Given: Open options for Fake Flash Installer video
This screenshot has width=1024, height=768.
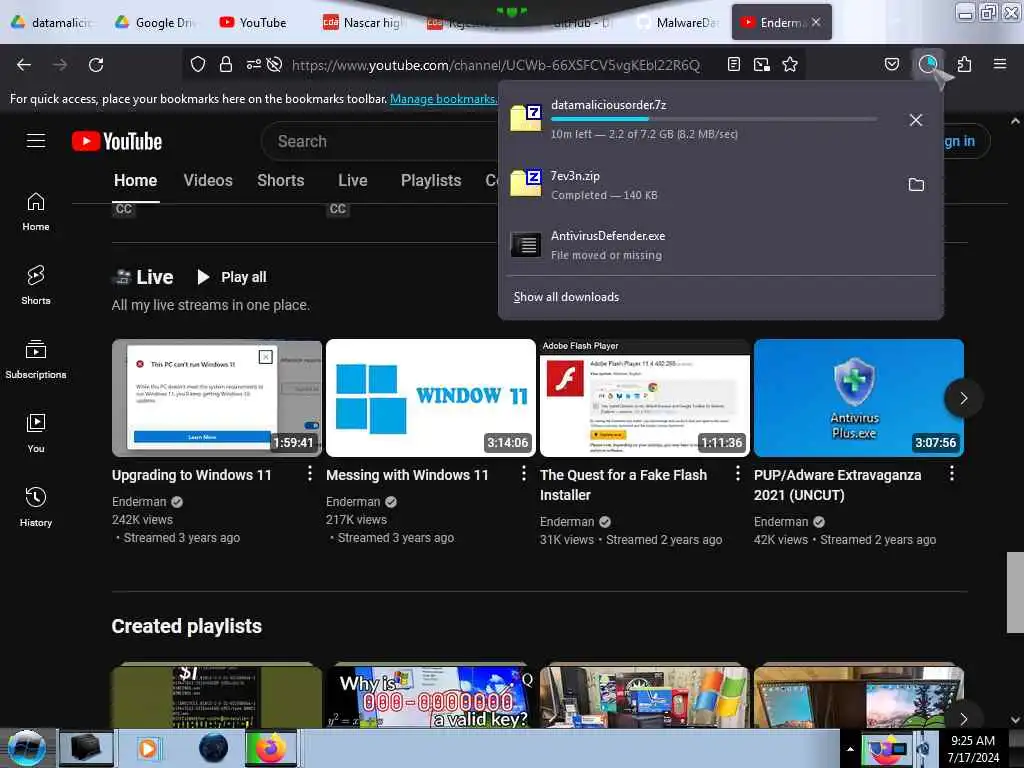Looking at the screenshot, I should [738, 473].
